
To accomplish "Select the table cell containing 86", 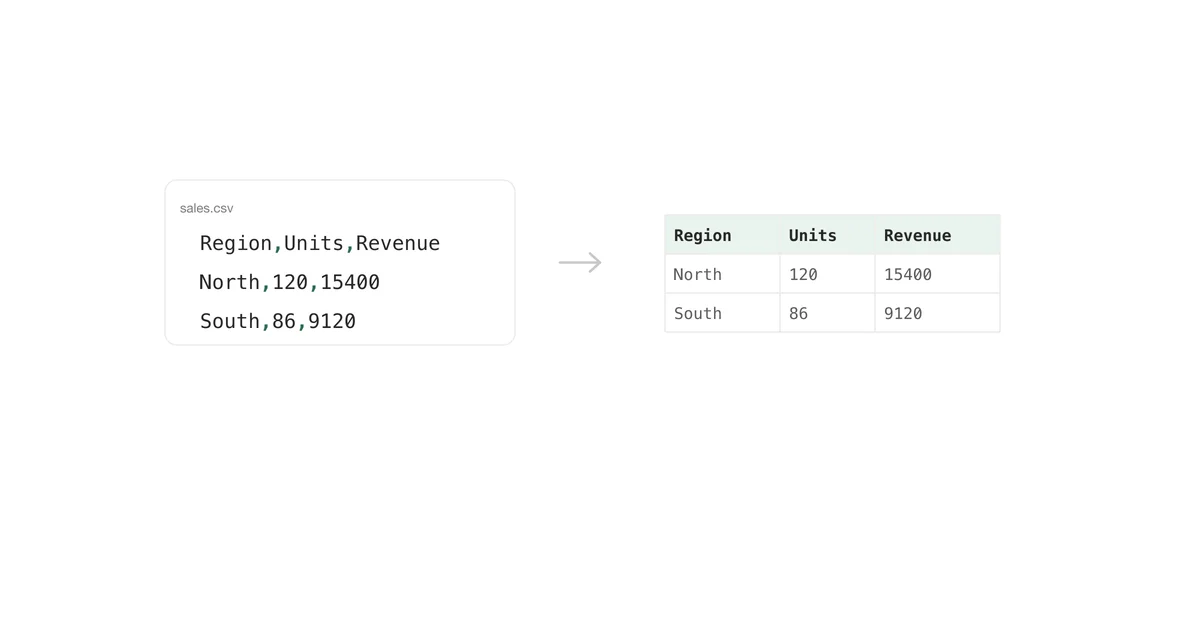I will click(827, 313).
